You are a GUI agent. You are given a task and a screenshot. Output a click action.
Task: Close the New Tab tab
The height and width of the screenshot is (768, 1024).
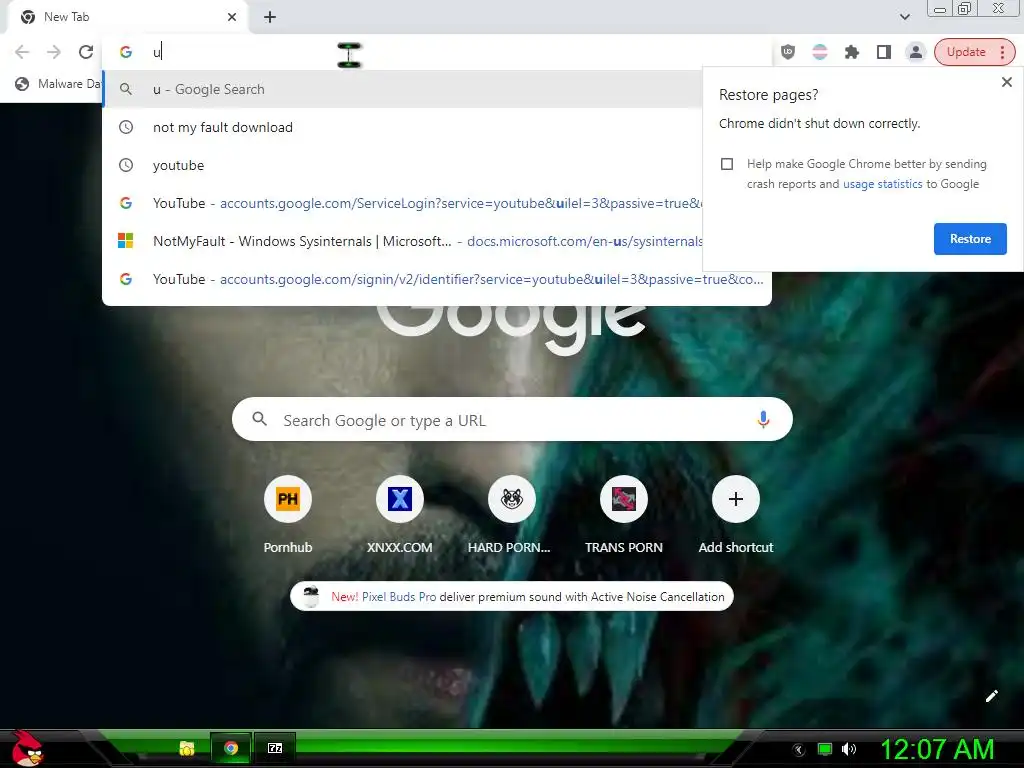tap(232, 17)
